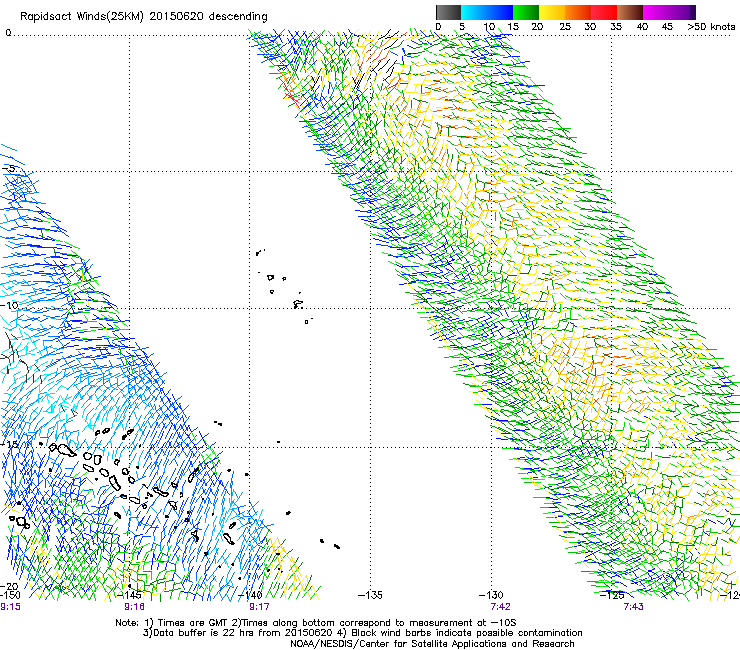The width and height of the screenshot is (740, 650).
Task: Select the brown 35-40 knots legend segment
Action: tap(630, 12)
